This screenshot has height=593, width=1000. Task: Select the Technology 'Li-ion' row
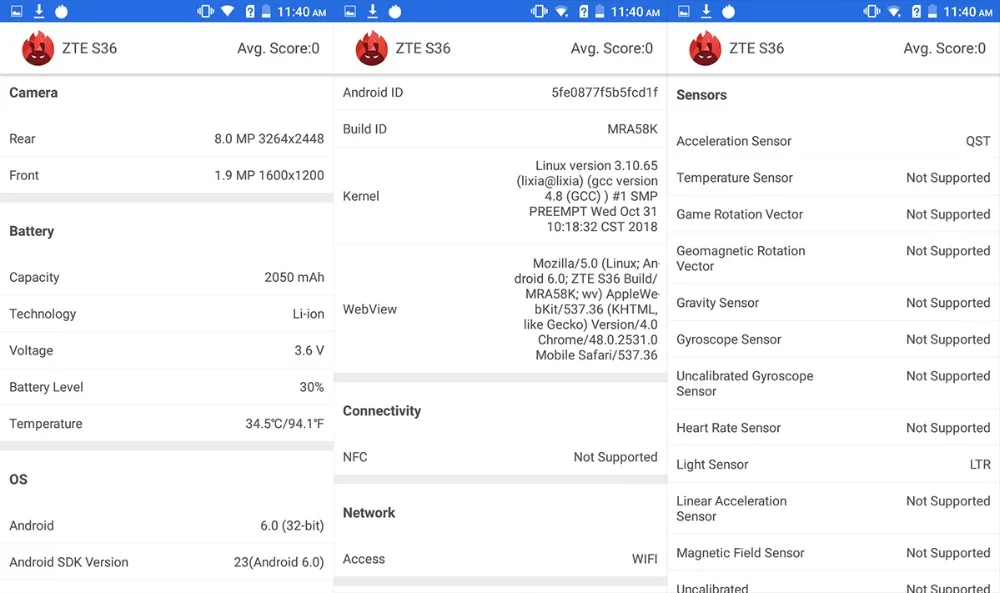(x=166, y=314)
